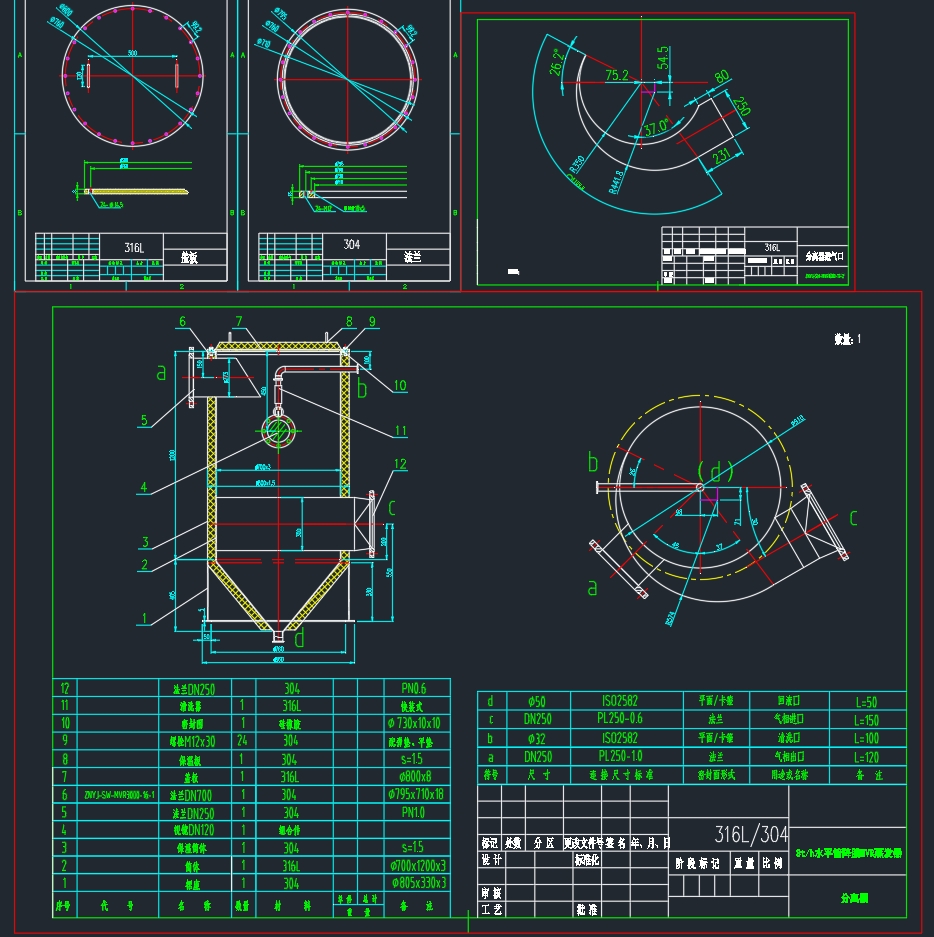Click balloon number '5' on section view

coord(144,420)
